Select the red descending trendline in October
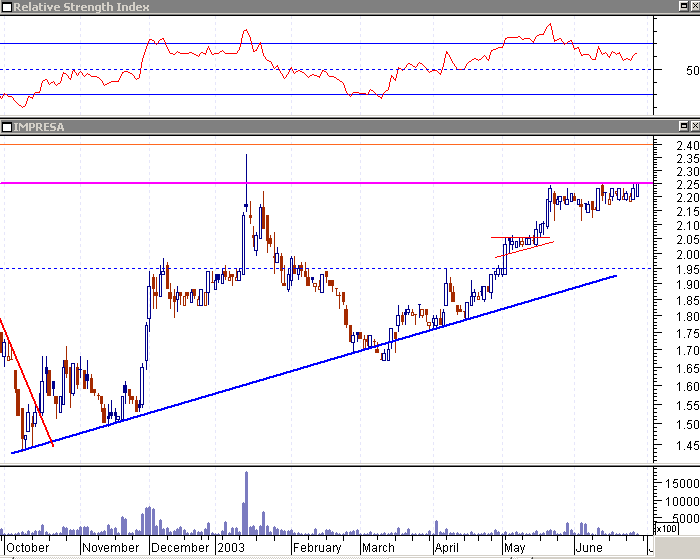The height and width of the screenshot is (559, 700). click(26, 382)
